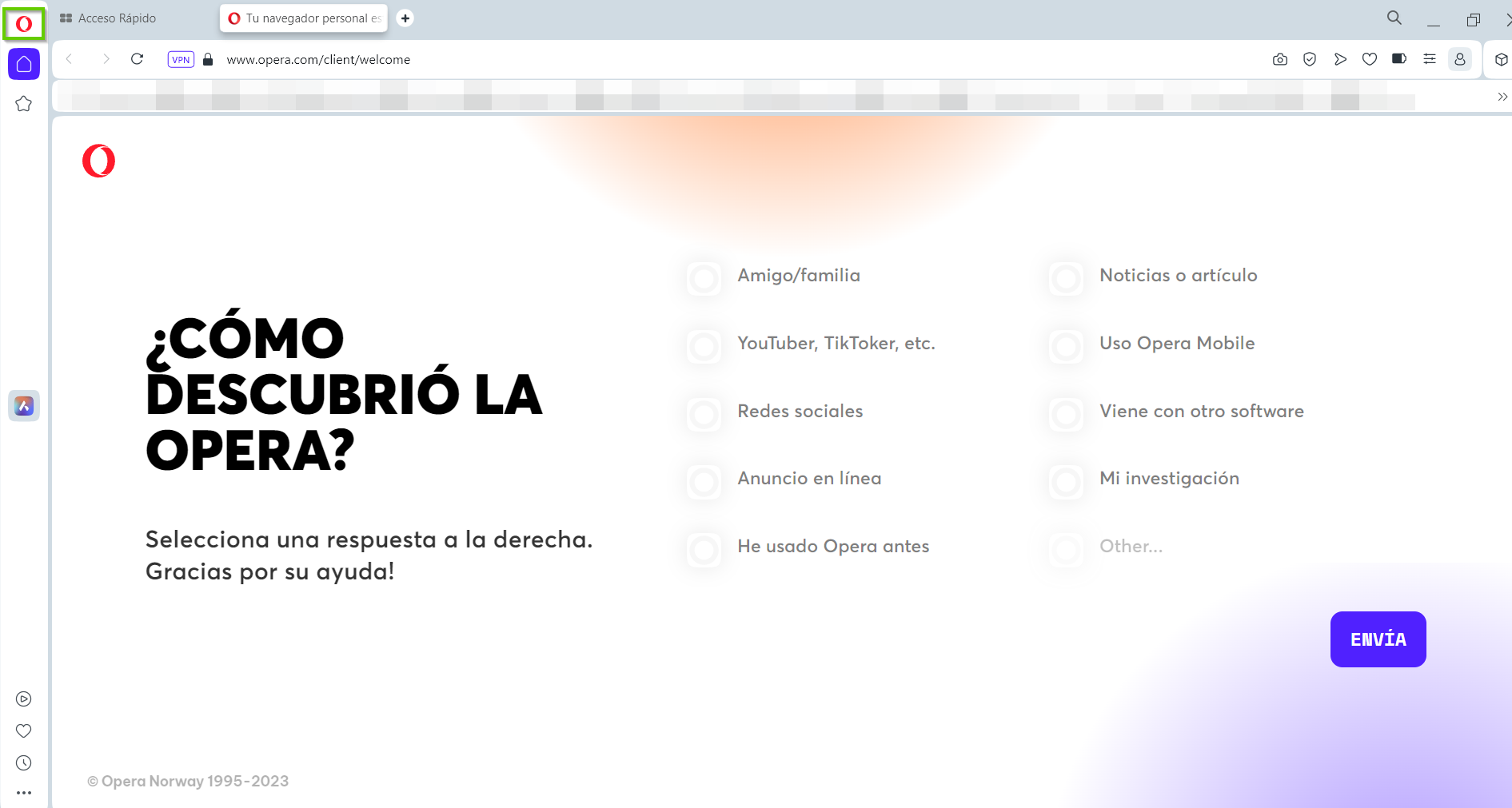Submit survey with ENVÍA button
Viewport: 1512px width, 808px height.
coord(1378,639)
